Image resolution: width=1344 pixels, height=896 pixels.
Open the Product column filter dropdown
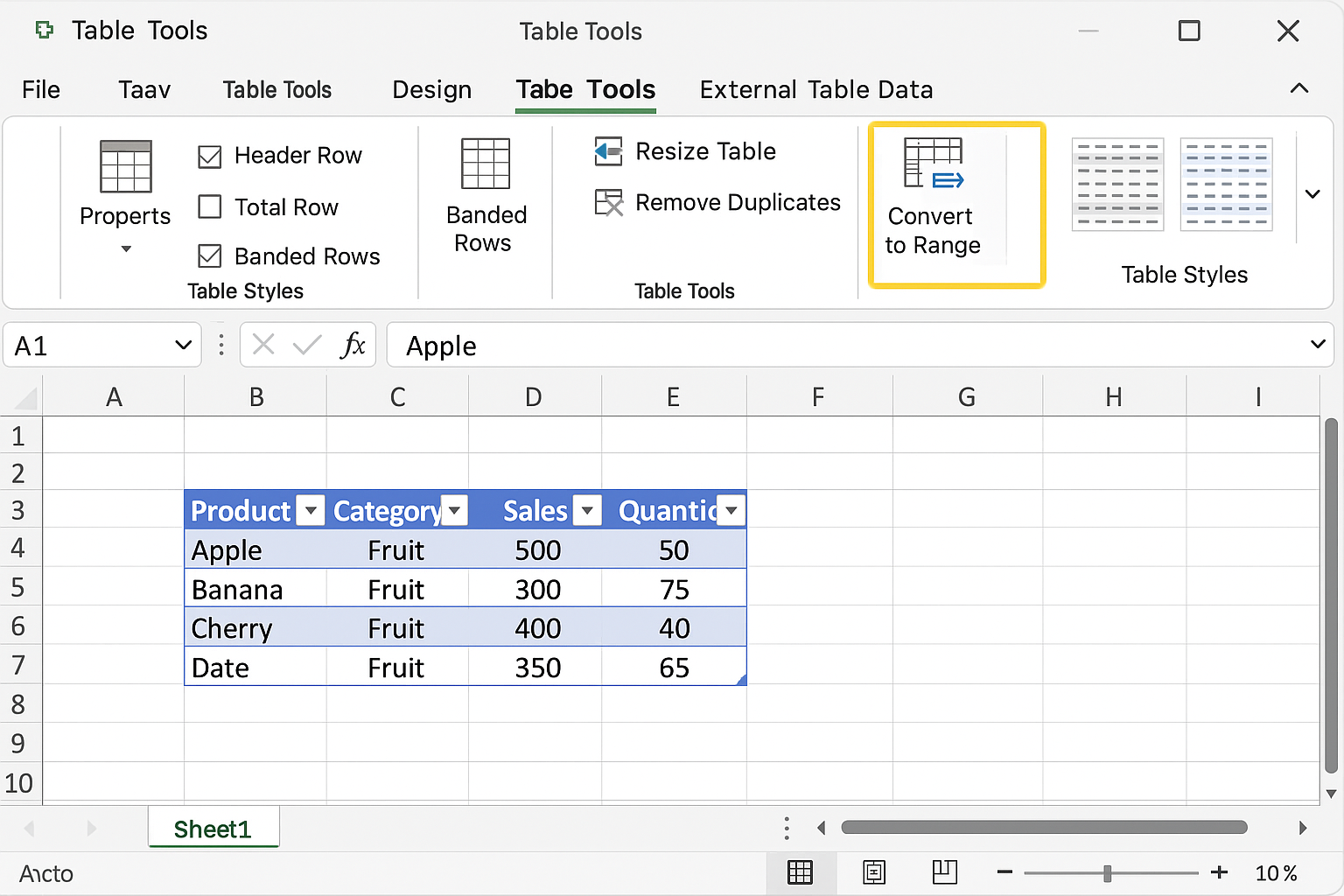click(x=311, y=510)
